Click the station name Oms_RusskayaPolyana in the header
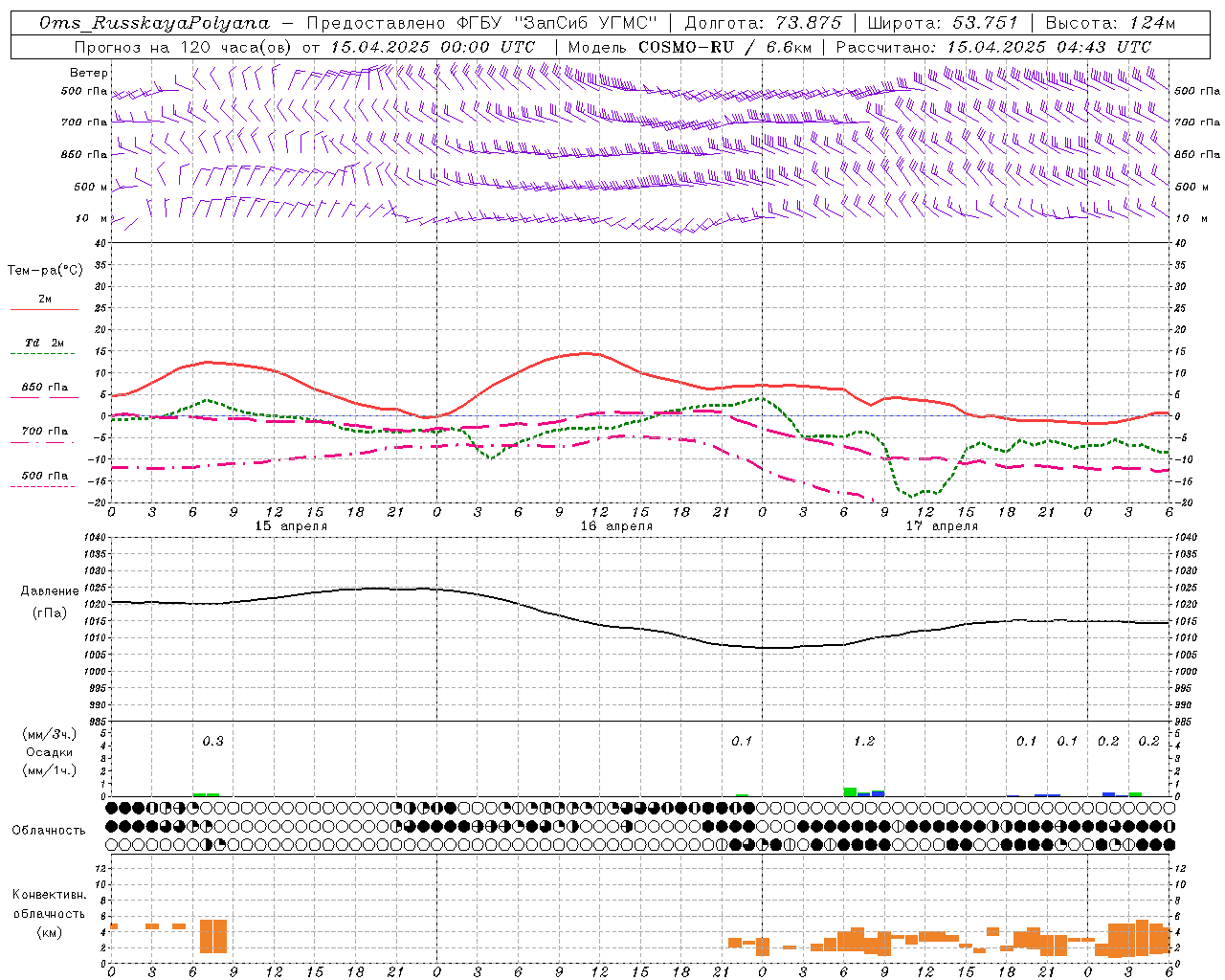Screen dimensions: 1225x980 click(154, 23)
